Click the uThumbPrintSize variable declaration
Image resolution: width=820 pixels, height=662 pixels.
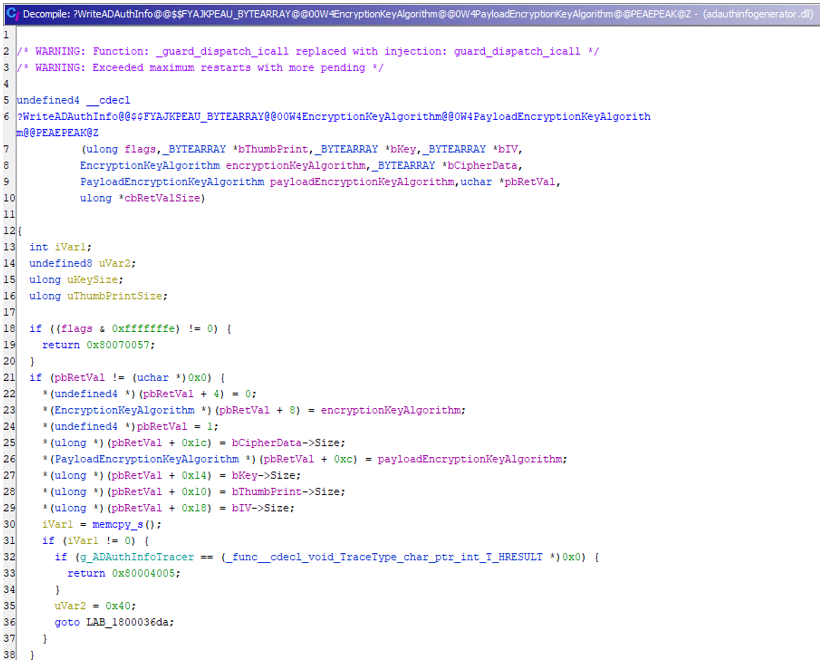(x=117, y=296)
